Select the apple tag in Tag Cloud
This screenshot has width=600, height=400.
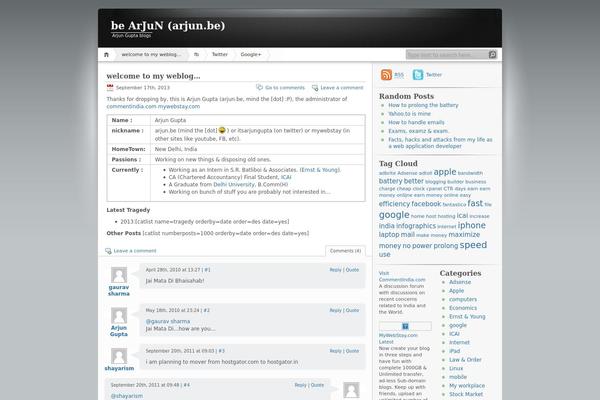tap(445, 172)
